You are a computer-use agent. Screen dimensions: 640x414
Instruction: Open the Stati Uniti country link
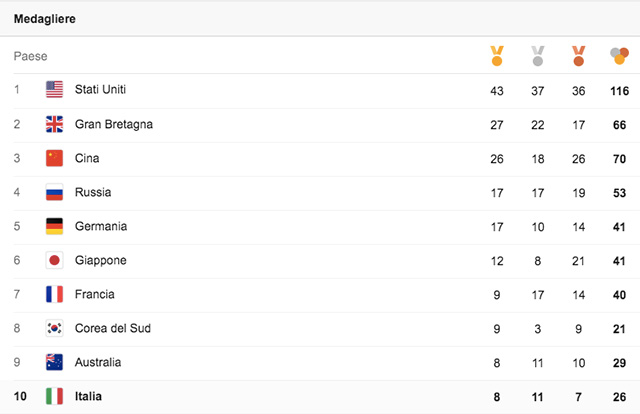[100, 90]
